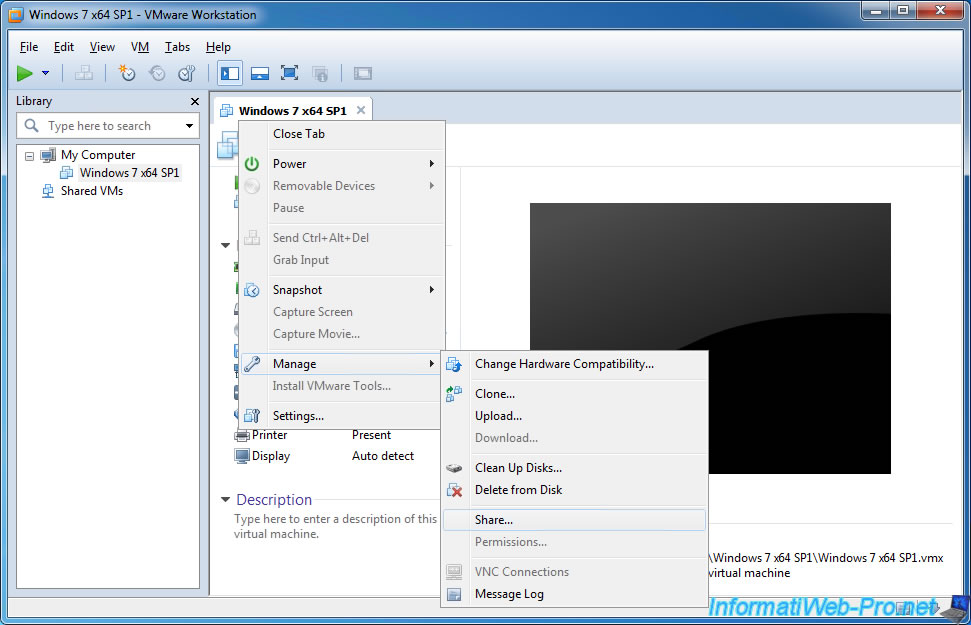This screenshot has width=971, height=625.
Task: Toggle the library sidebar view icon
Action: pyautogui.click(x=230, y=74)
